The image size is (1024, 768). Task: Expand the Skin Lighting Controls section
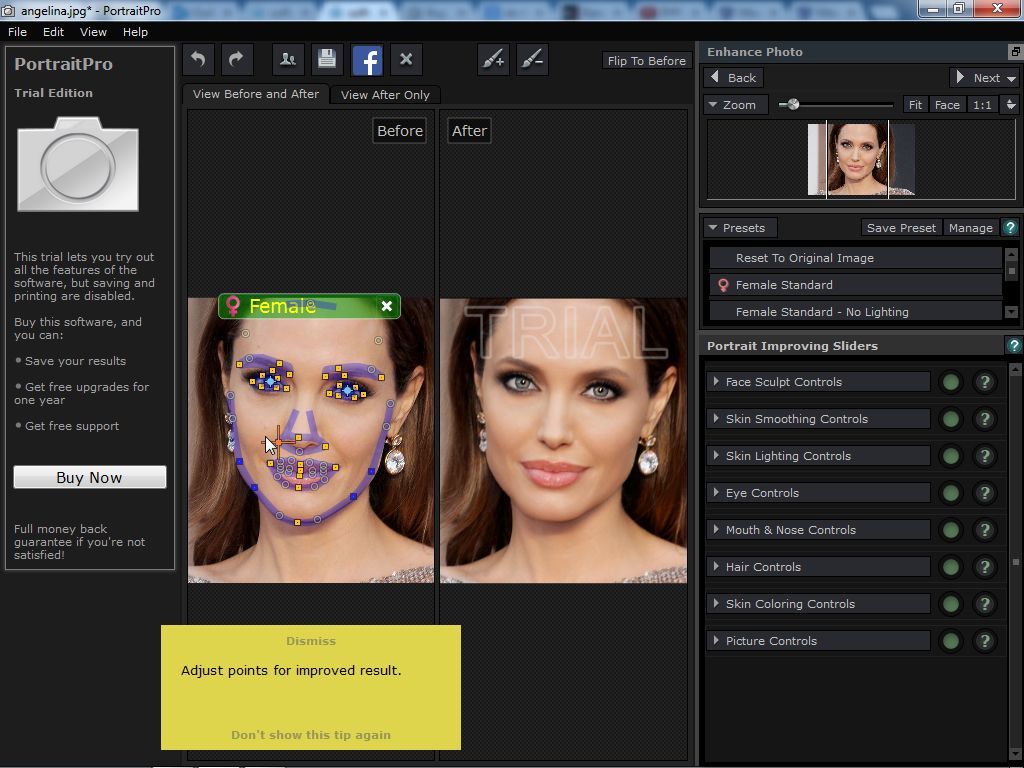818,456
